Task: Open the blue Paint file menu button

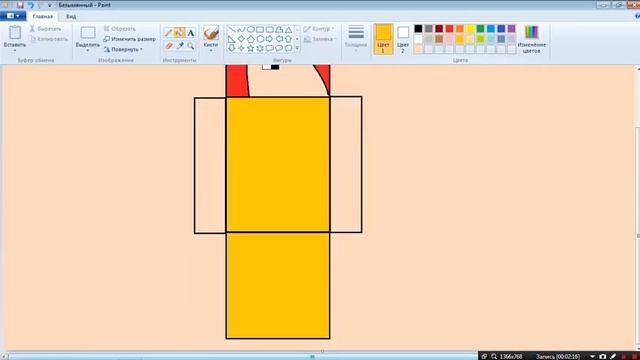Action: point(13,16)
